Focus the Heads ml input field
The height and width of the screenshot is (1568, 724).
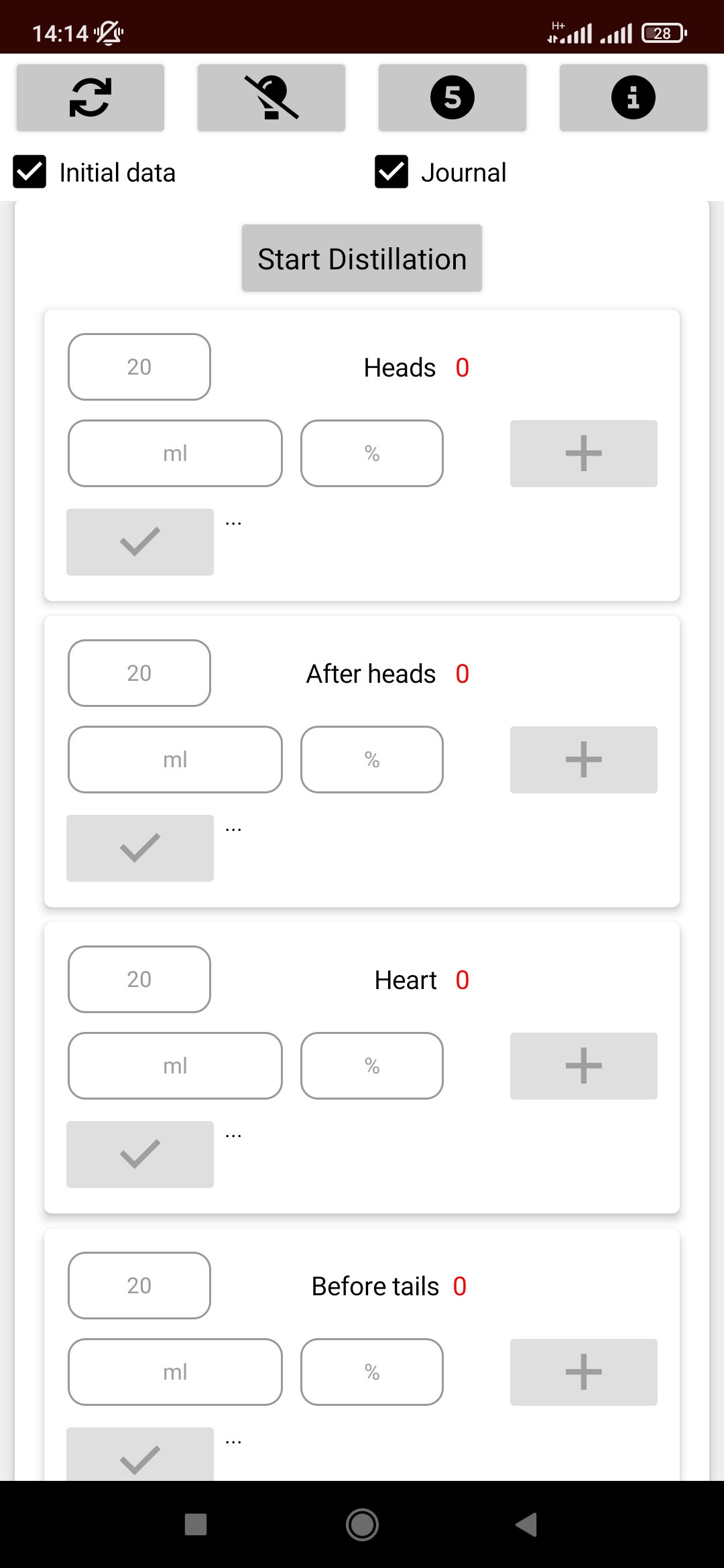pyautogui.click(x=175, y=454)
